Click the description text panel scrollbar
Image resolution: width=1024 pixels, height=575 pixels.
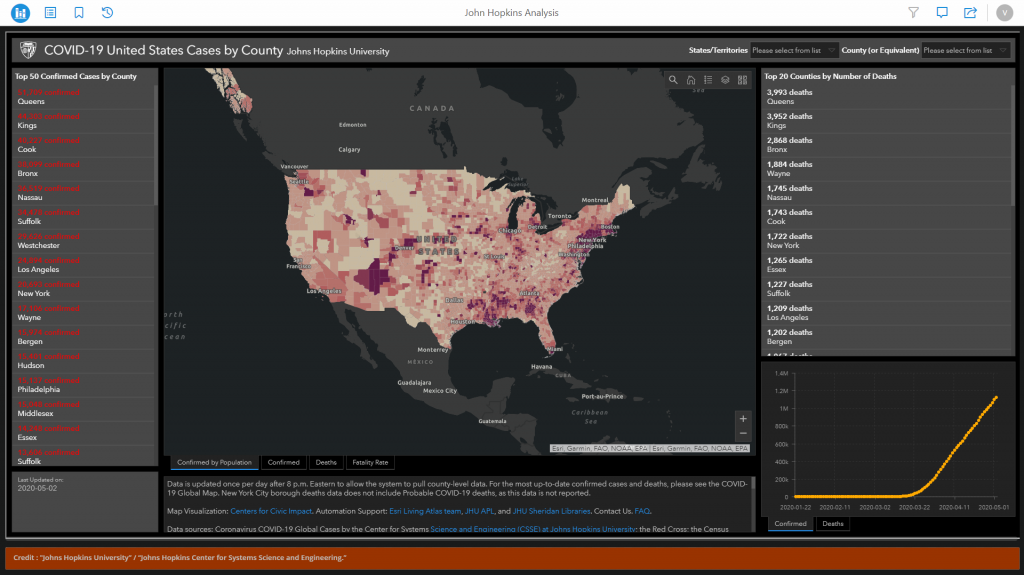point(753,484)
